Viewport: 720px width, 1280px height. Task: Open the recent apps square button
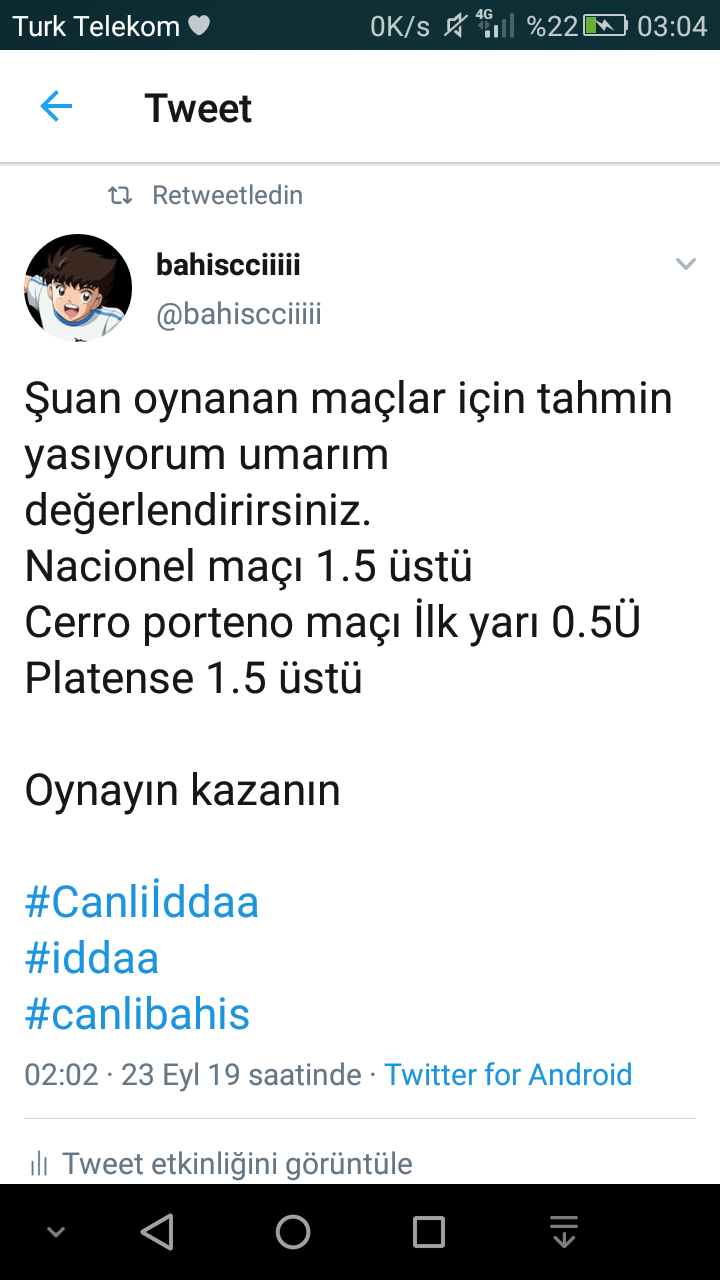429,1232
